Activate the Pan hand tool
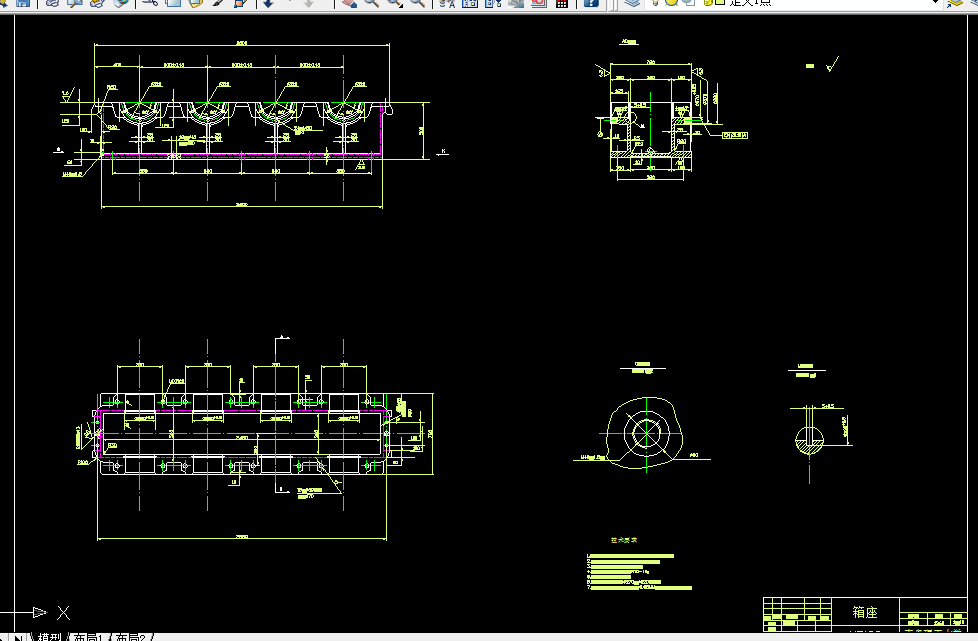 [x=349, y=2]
